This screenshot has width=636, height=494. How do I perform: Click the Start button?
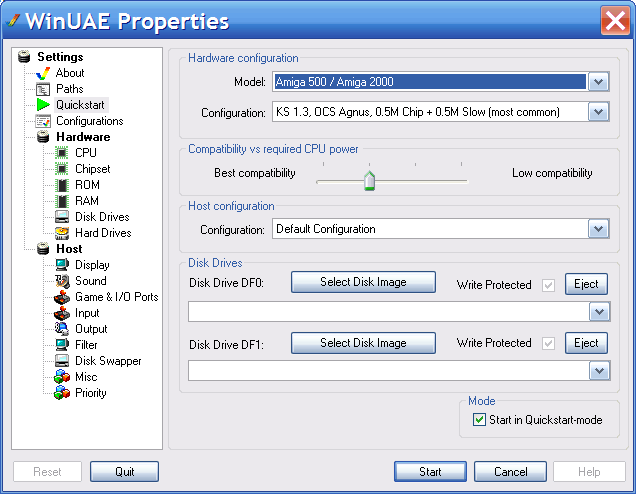pos(430,472)
